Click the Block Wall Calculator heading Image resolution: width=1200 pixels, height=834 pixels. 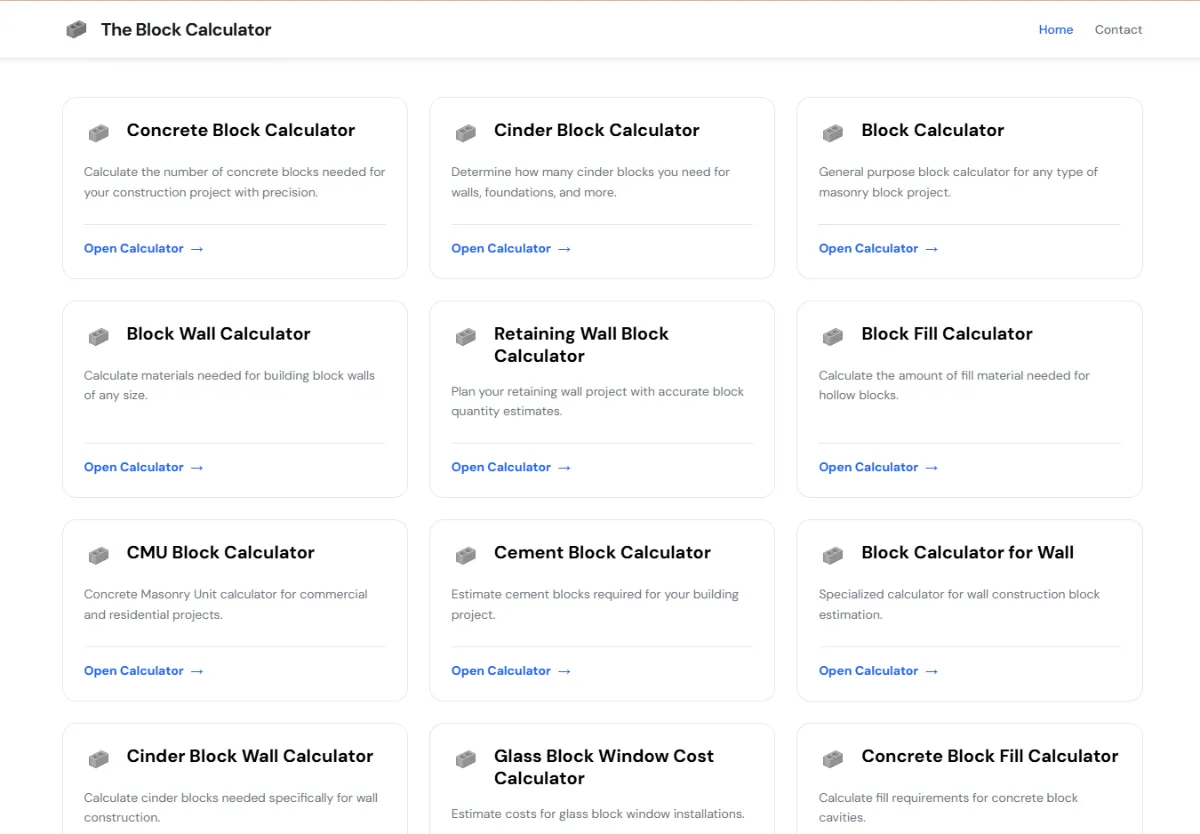[x=219, y=334]
